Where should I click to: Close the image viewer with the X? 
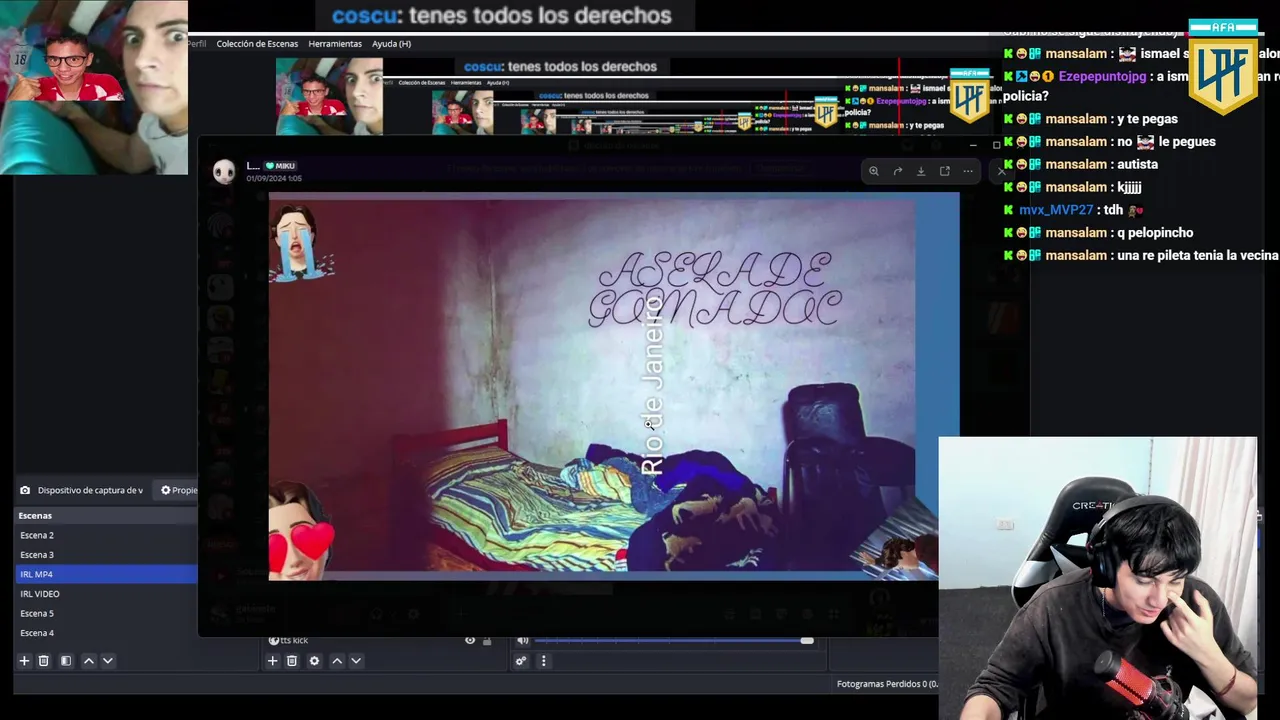click(1001, 171)
